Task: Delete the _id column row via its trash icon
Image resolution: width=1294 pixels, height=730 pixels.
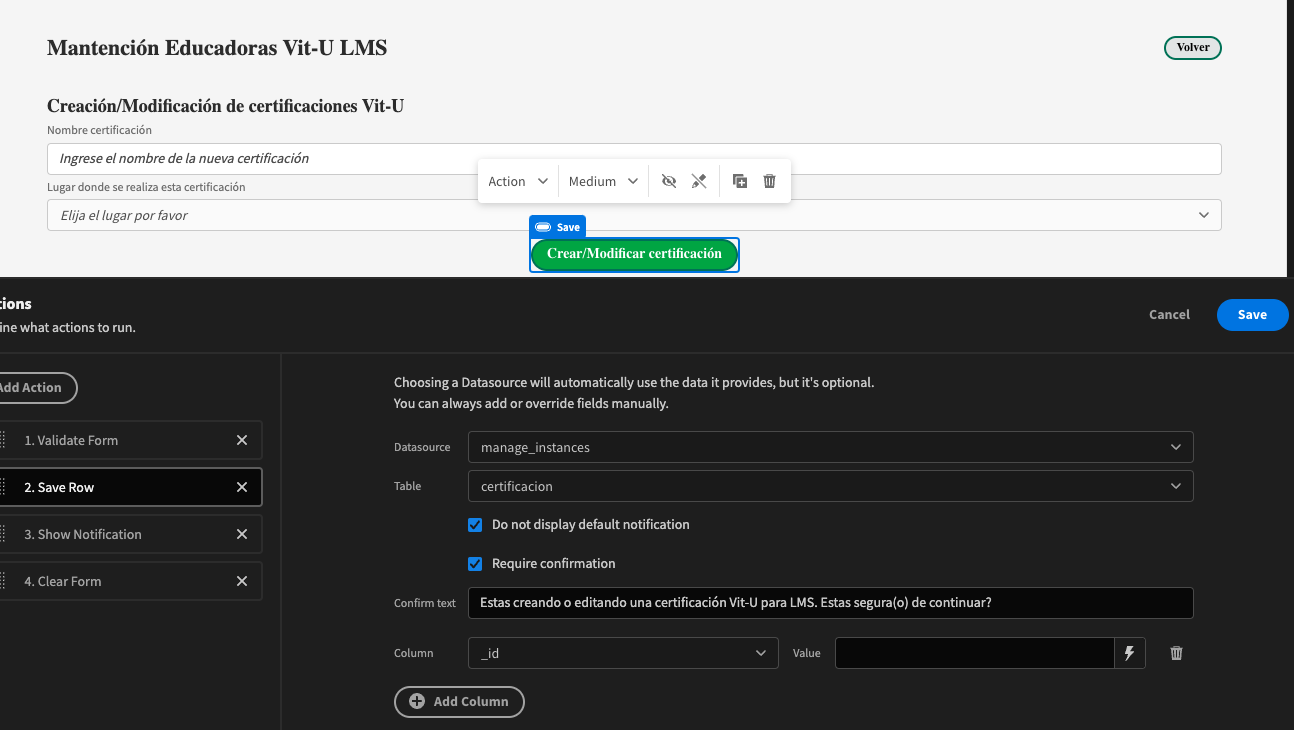Action: pos(1176,652)
